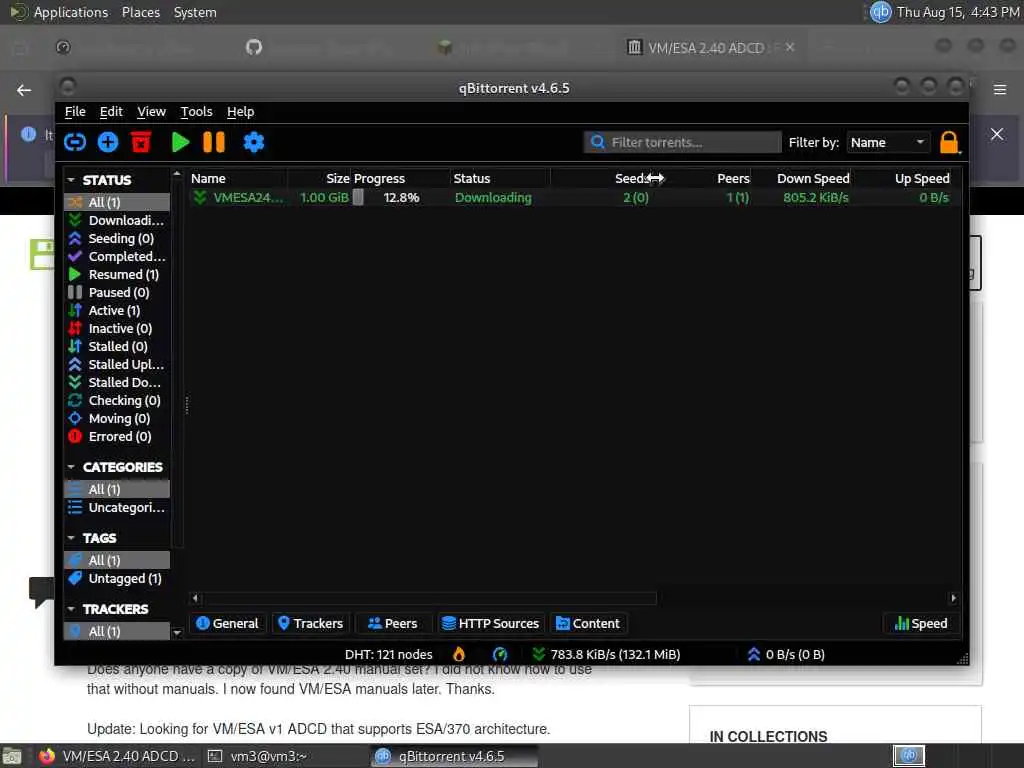The width and height of the screenshot is (1024, 768).
Task: Open the Help menu
Action: (x=240, y=112)
